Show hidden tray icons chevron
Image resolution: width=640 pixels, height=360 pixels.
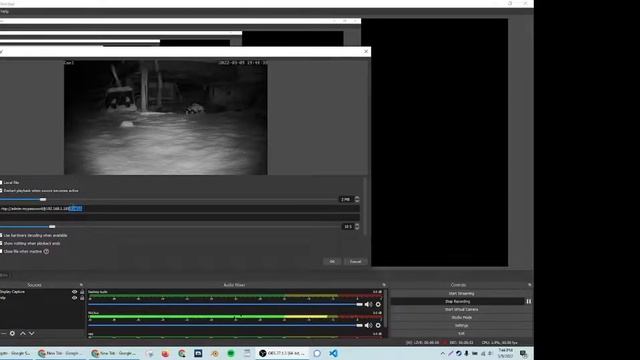pyautogui.click(x=442, y=353)
